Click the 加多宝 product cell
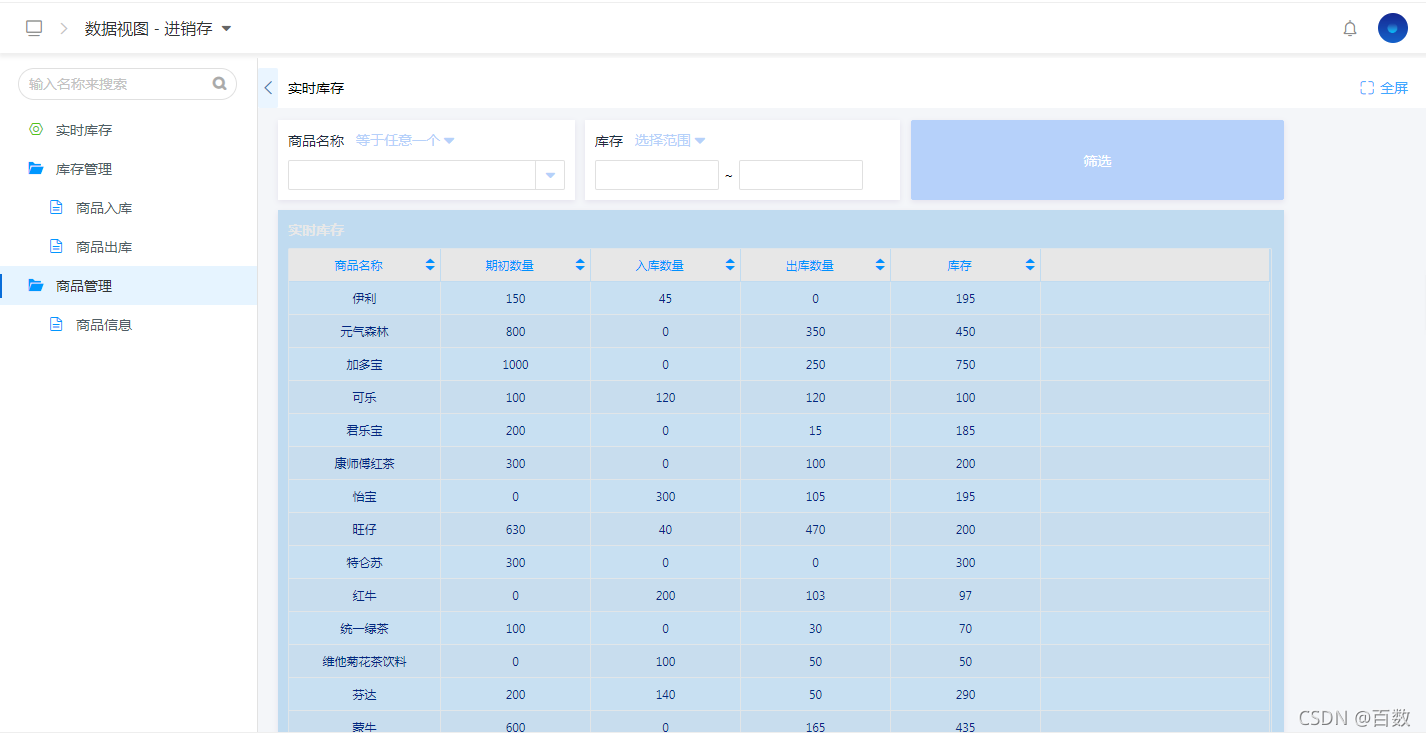The image size is (1426, 736). click(364, 364)
